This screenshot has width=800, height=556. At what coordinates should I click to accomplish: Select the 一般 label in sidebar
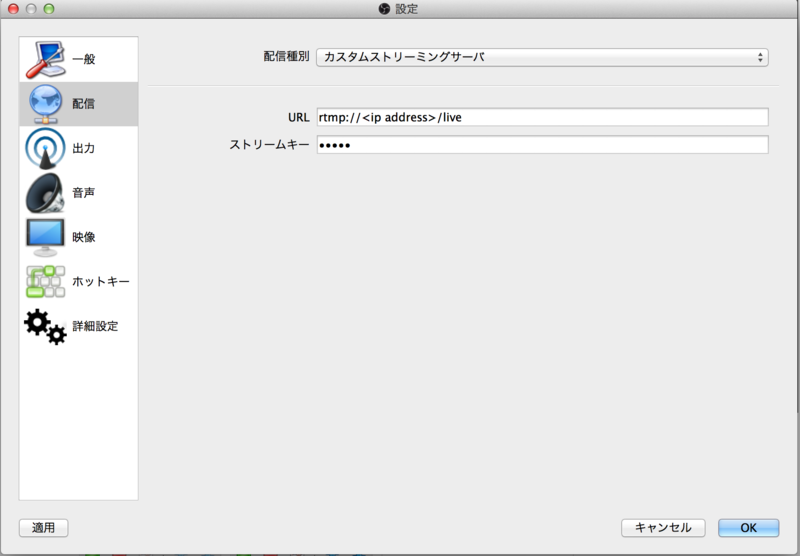coord(84,59)
